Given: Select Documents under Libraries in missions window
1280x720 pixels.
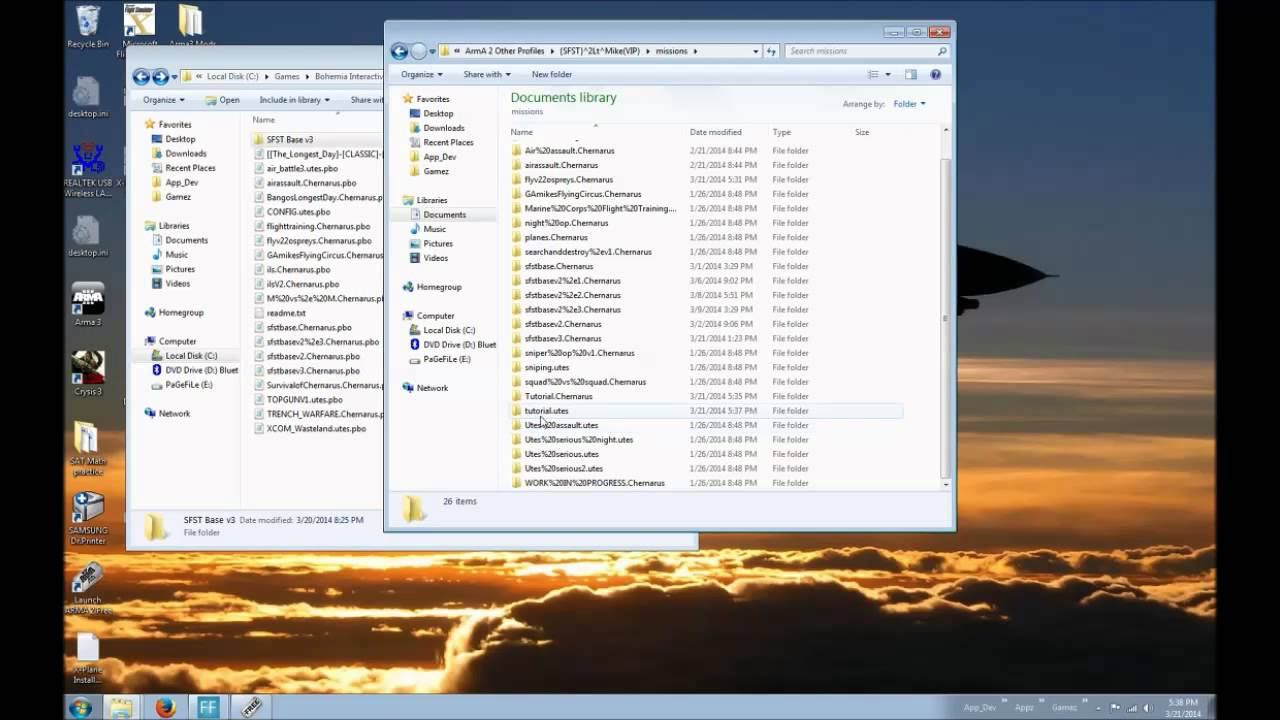Looking at the screenshot, I should (x=444, y=215).
